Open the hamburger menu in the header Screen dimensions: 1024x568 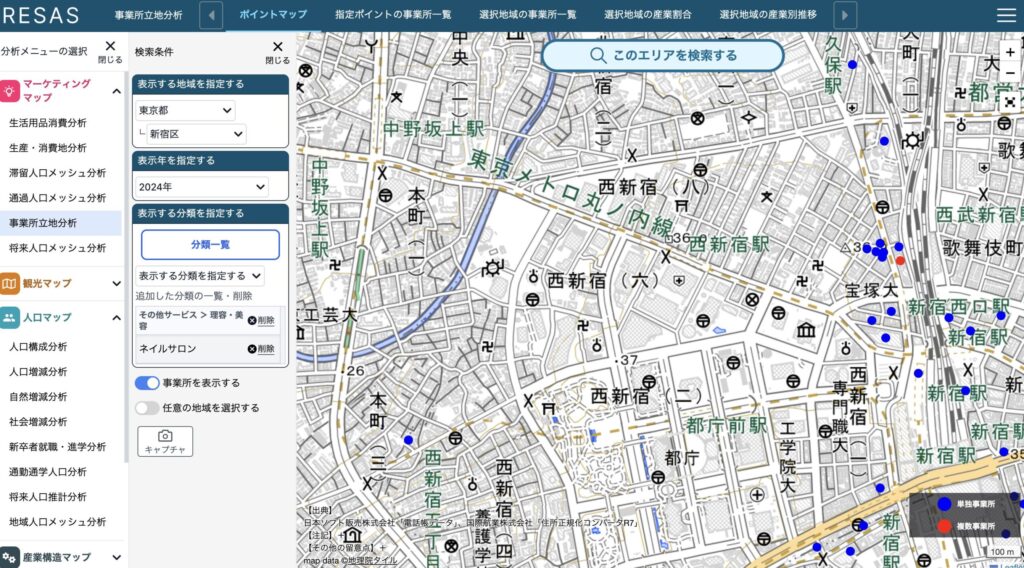[1006, 15]
